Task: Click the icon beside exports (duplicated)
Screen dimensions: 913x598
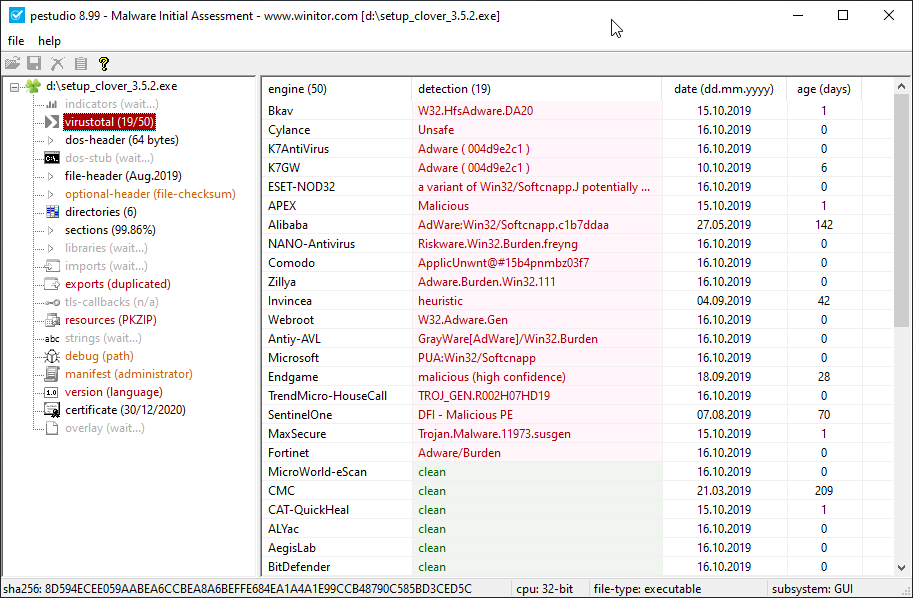Action: point(52,284)
